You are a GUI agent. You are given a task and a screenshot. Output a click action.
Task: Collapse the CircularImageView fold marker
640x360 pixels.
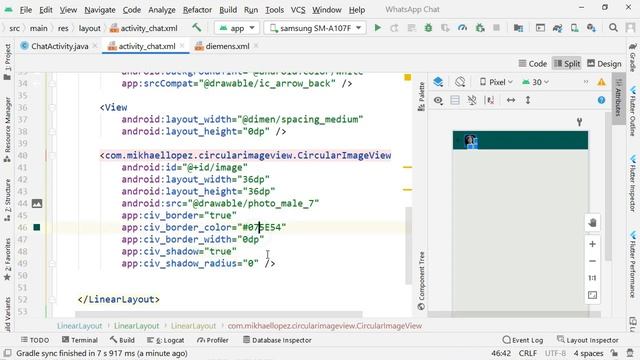(x=52, y=156)
